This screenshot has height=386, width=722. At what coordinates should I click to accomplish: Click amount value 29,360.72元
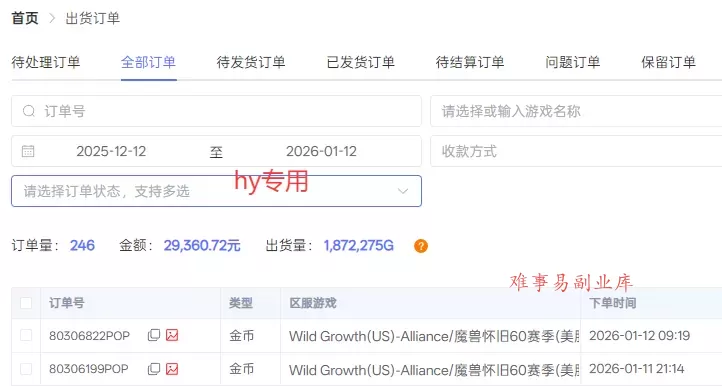tap(202, 246)
